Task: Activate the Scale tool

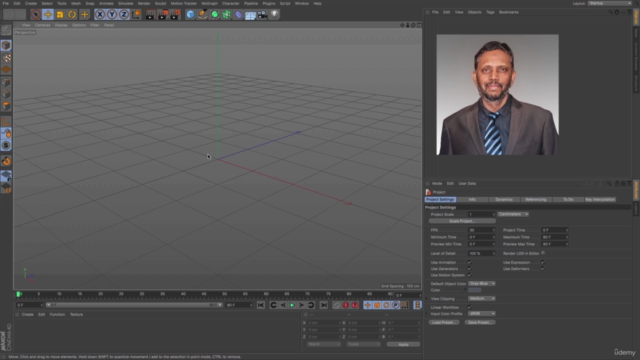Action: 60,15
